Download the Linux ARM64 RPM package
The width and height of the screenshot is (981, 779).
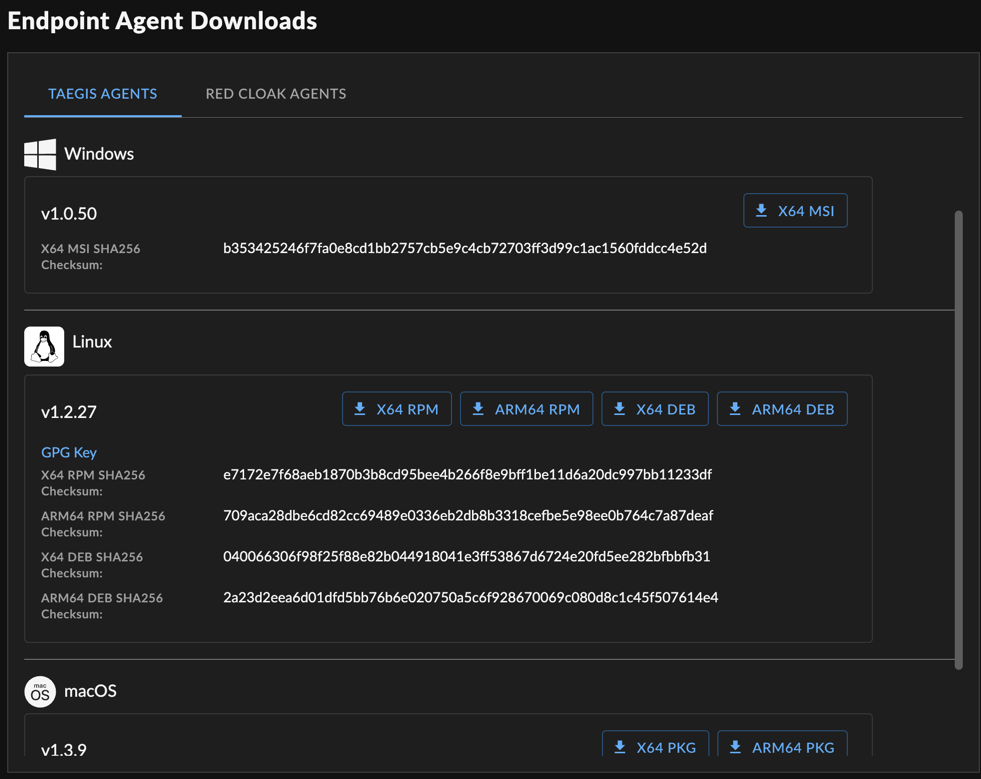tap(526, 409)
